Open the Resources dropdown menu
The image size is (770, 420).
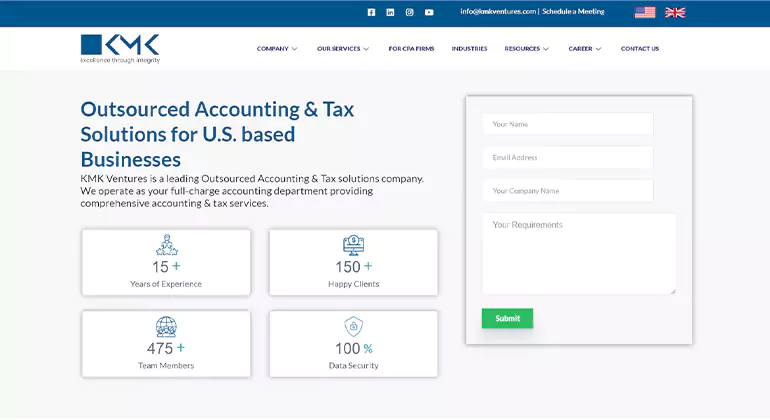[x=526, y=48]
